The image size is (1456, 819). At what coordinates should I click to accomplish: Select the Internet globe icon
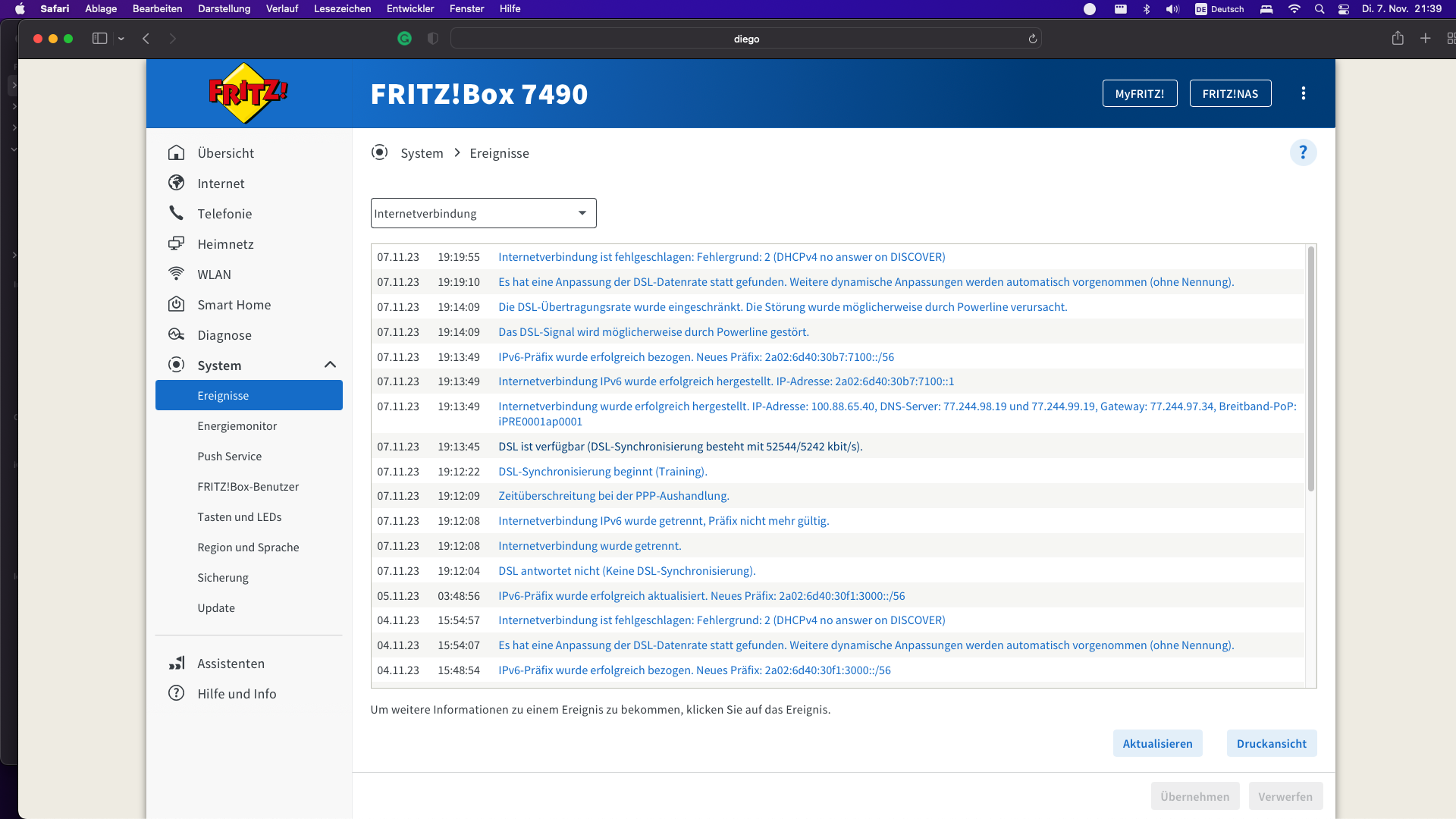pos(176,183)
